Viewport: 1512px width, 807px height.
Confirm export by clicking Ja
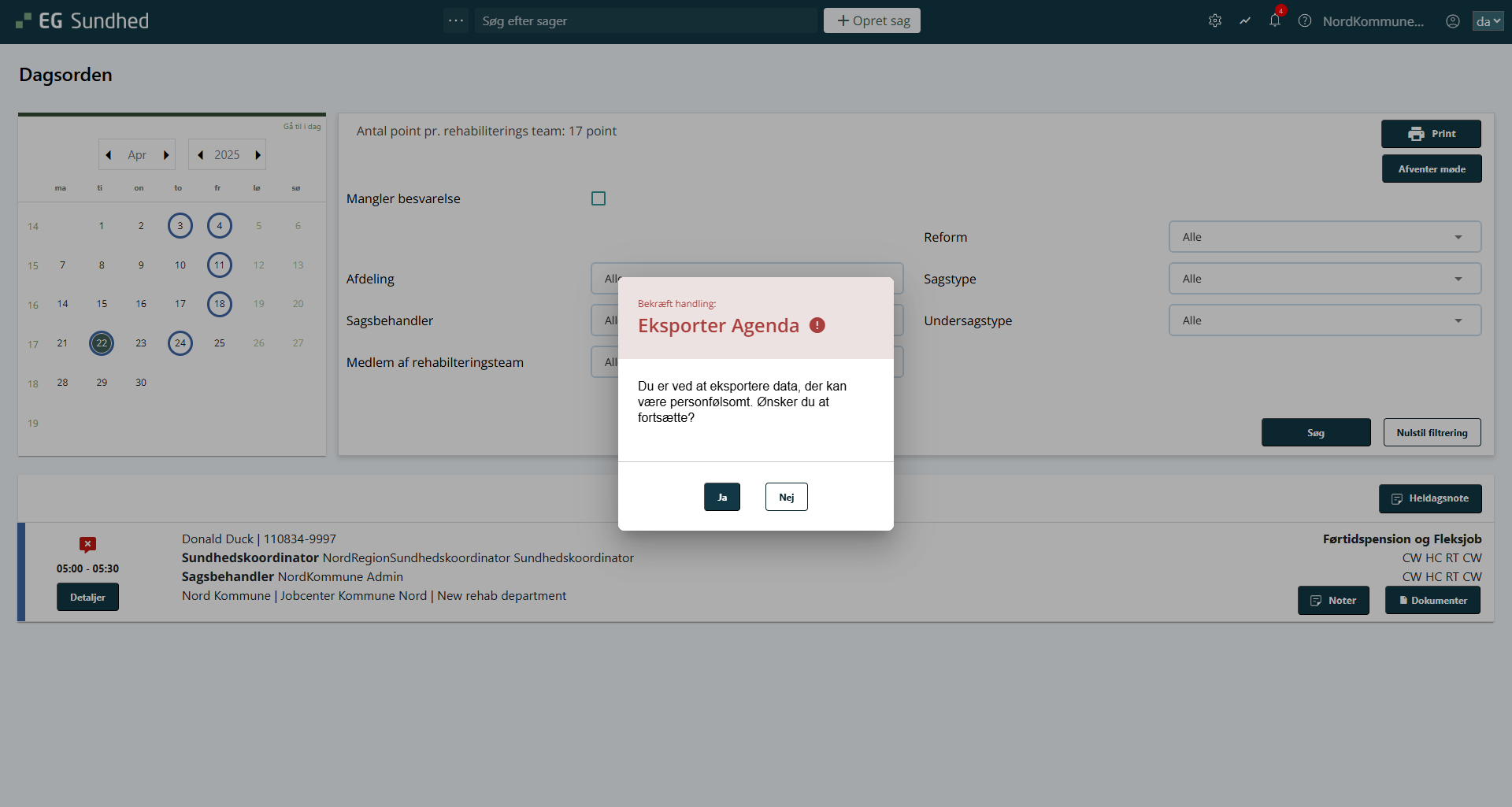coord(722,497)
